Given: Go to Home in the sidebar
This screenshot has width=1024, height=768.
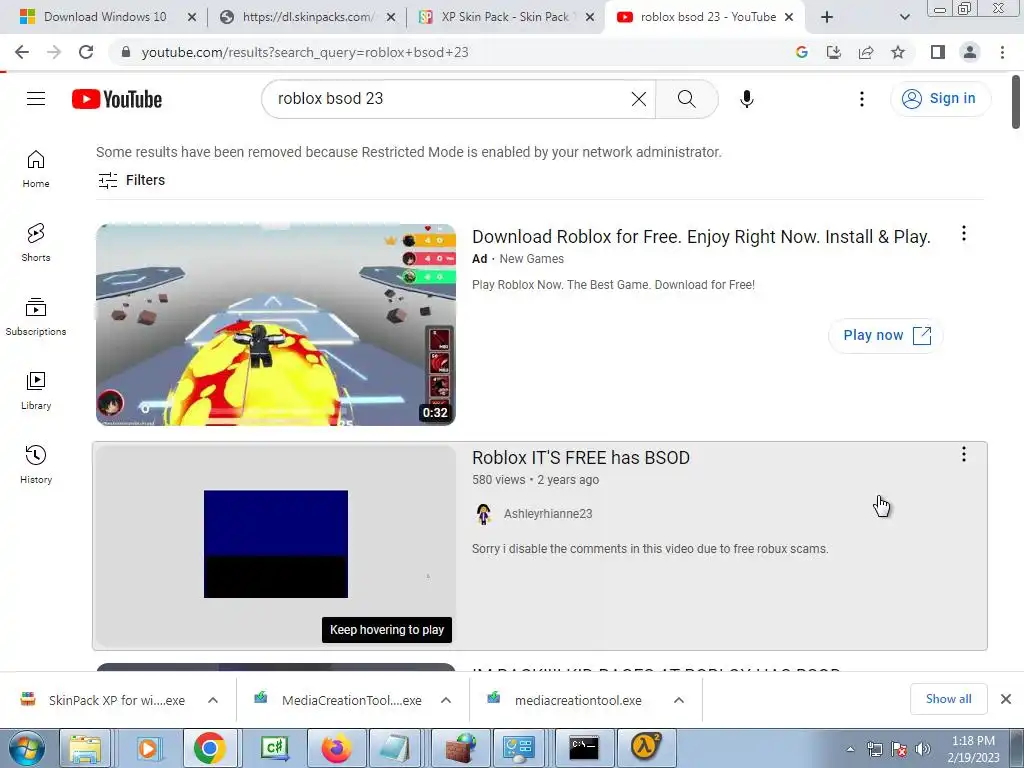Looking at the screenshot, I should pos(36,168).
